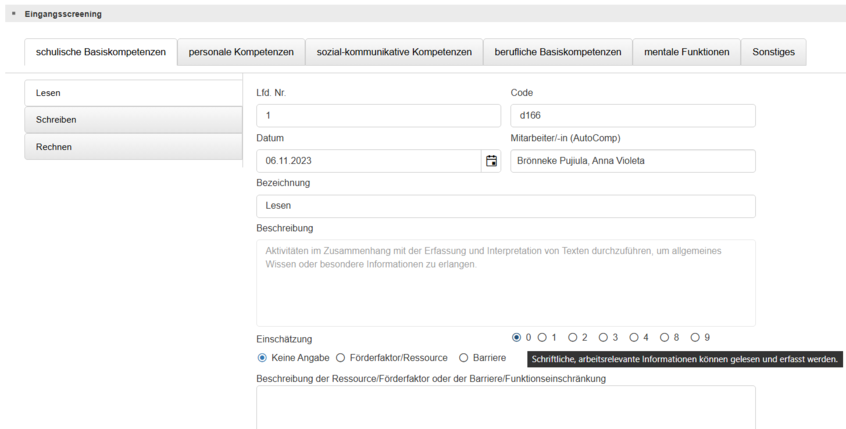Collapse the Eingangsscreening section

point(13,14)
